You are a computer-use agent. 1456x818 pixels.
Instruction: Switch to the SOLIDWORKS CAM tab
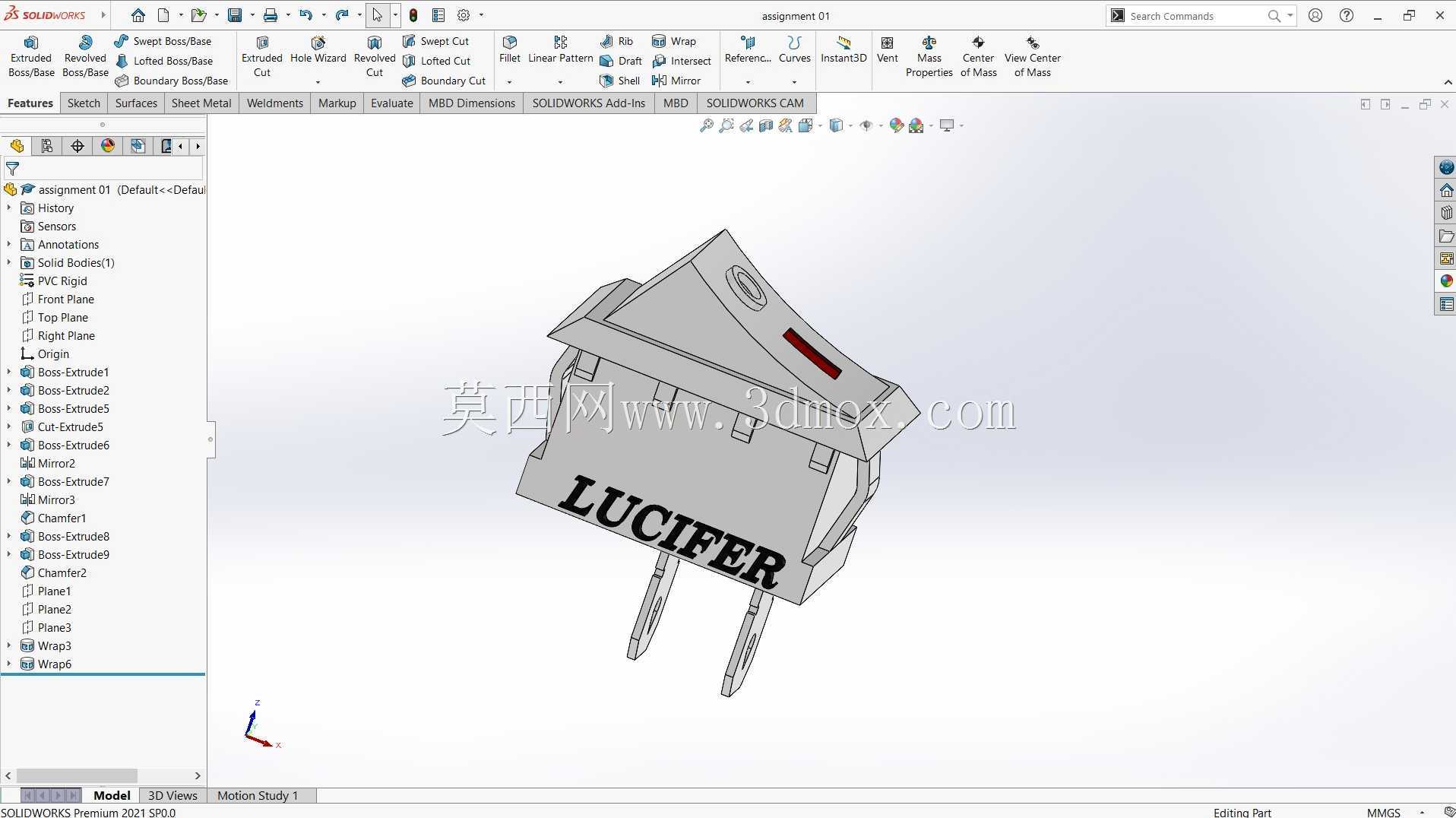click(755, 103)
